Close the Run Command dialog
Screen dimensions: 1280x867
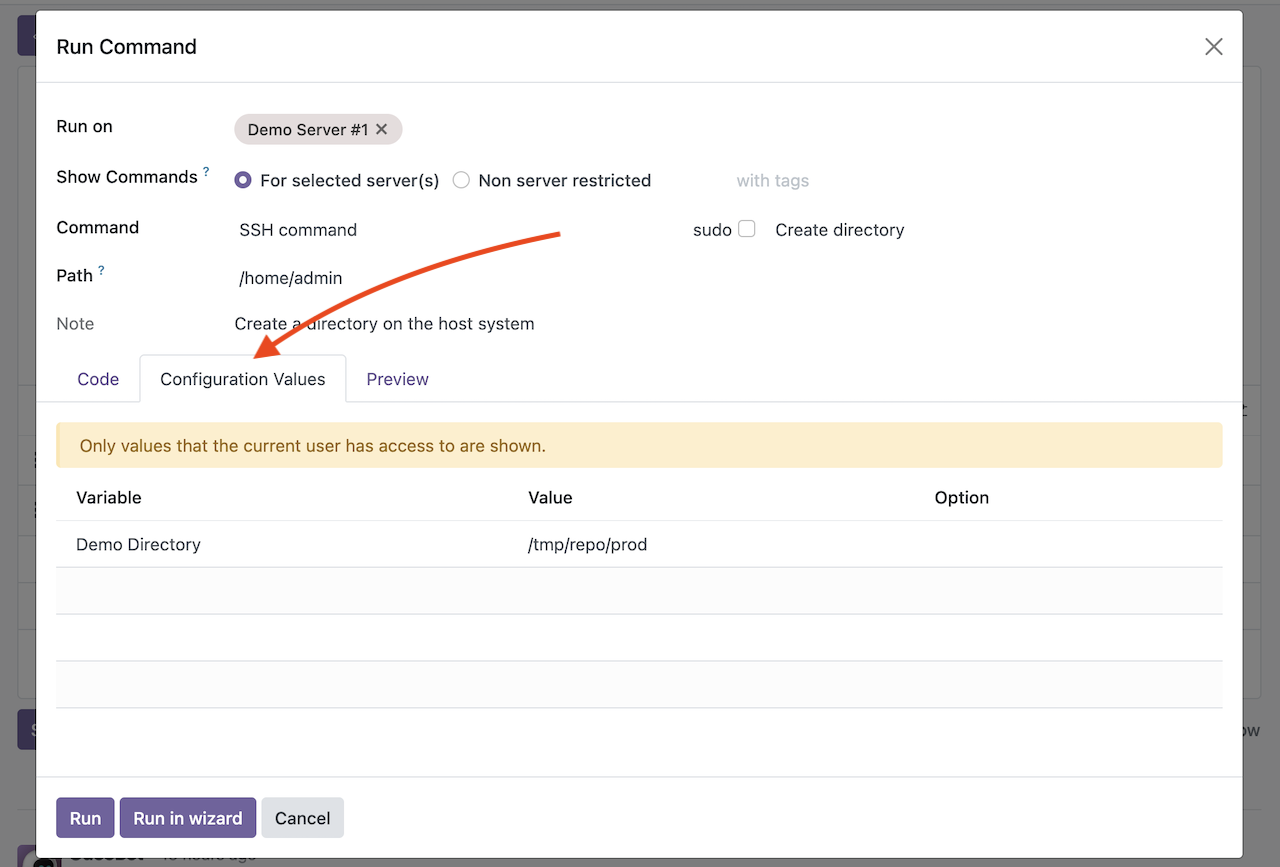[1213, 46]
